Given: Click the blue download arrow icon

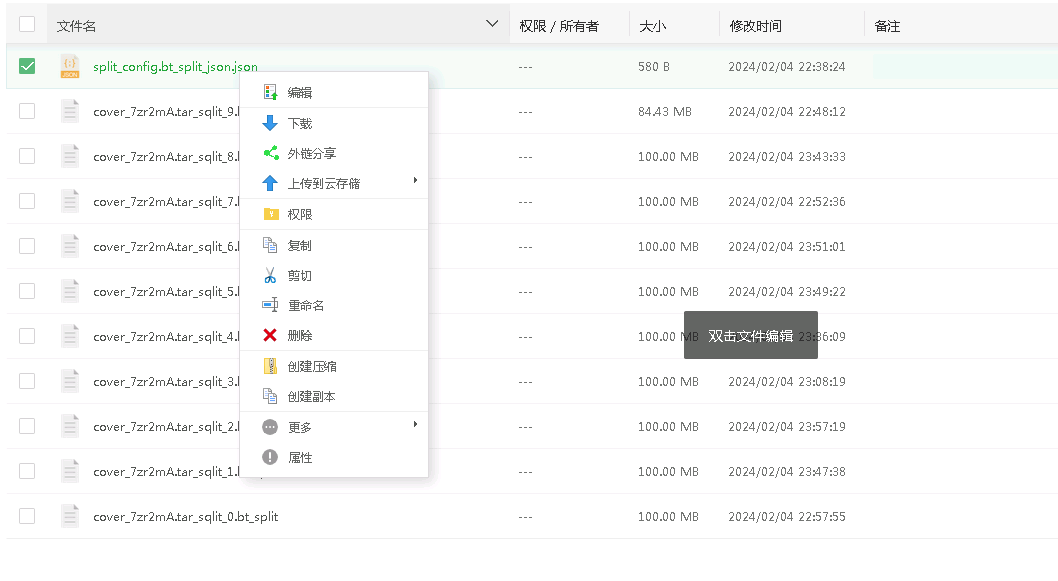Looking at the screenshot, I should point(270,123).
